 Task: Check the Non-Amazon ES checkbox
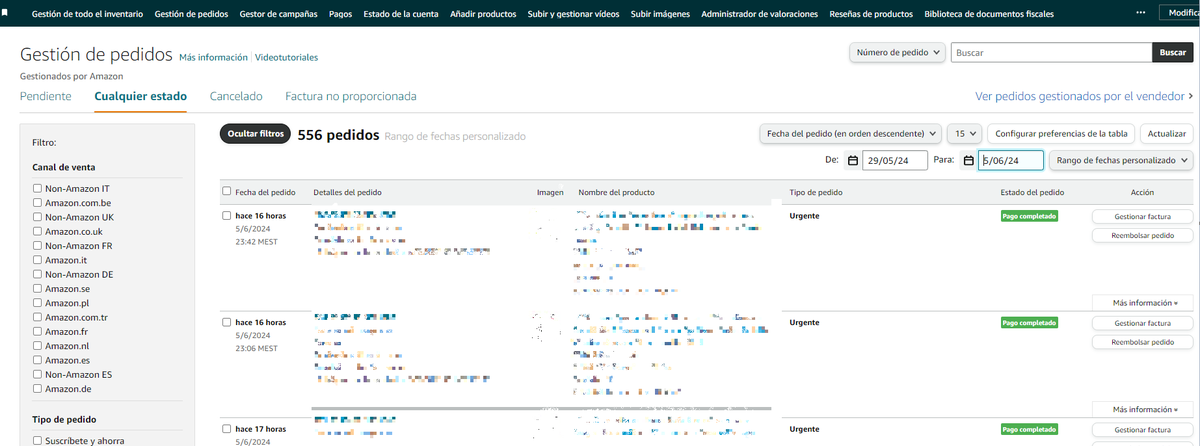coord(37,374)
